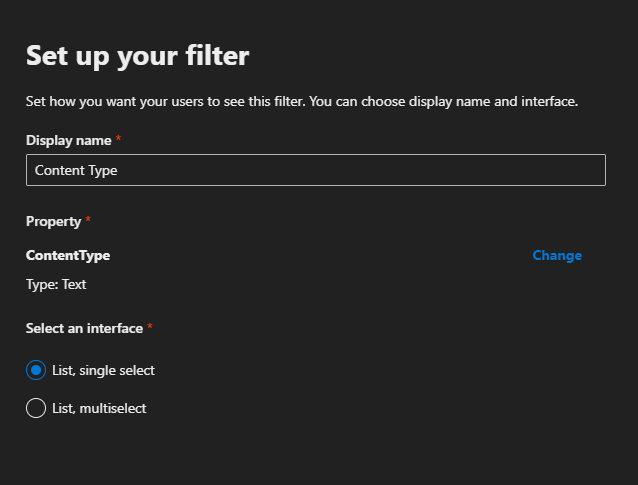Click the red asterisk next to Property
Image resolution: width=638 pixels, height=485 pixels.
click(88, 219)
